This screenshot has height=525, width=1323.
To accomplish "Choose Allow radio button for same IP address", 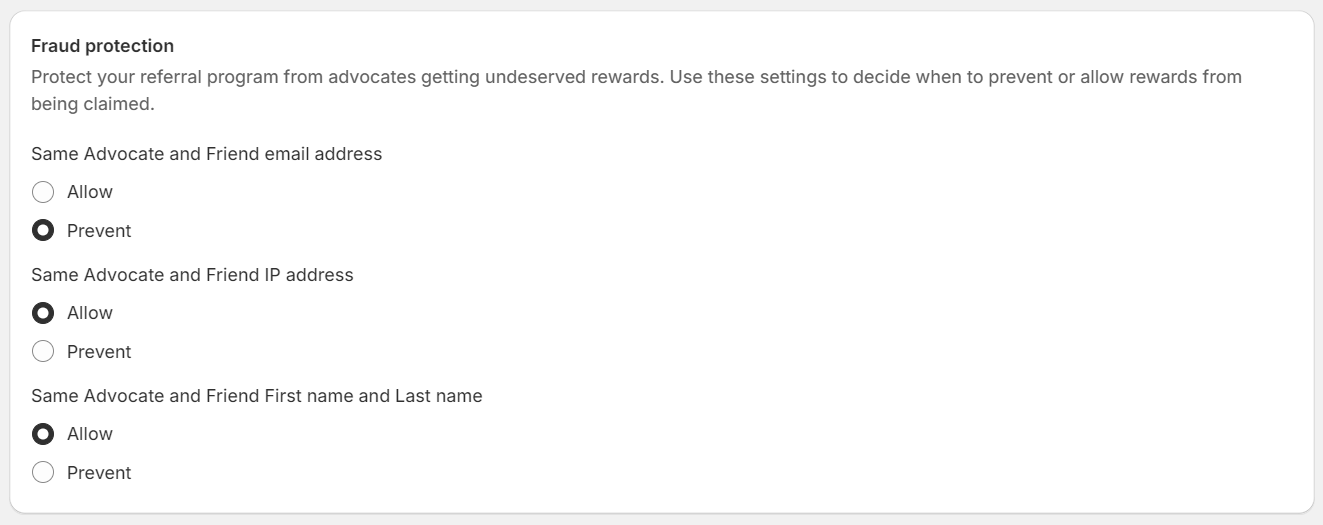I will pyautogui.click(x=43, y=313).
